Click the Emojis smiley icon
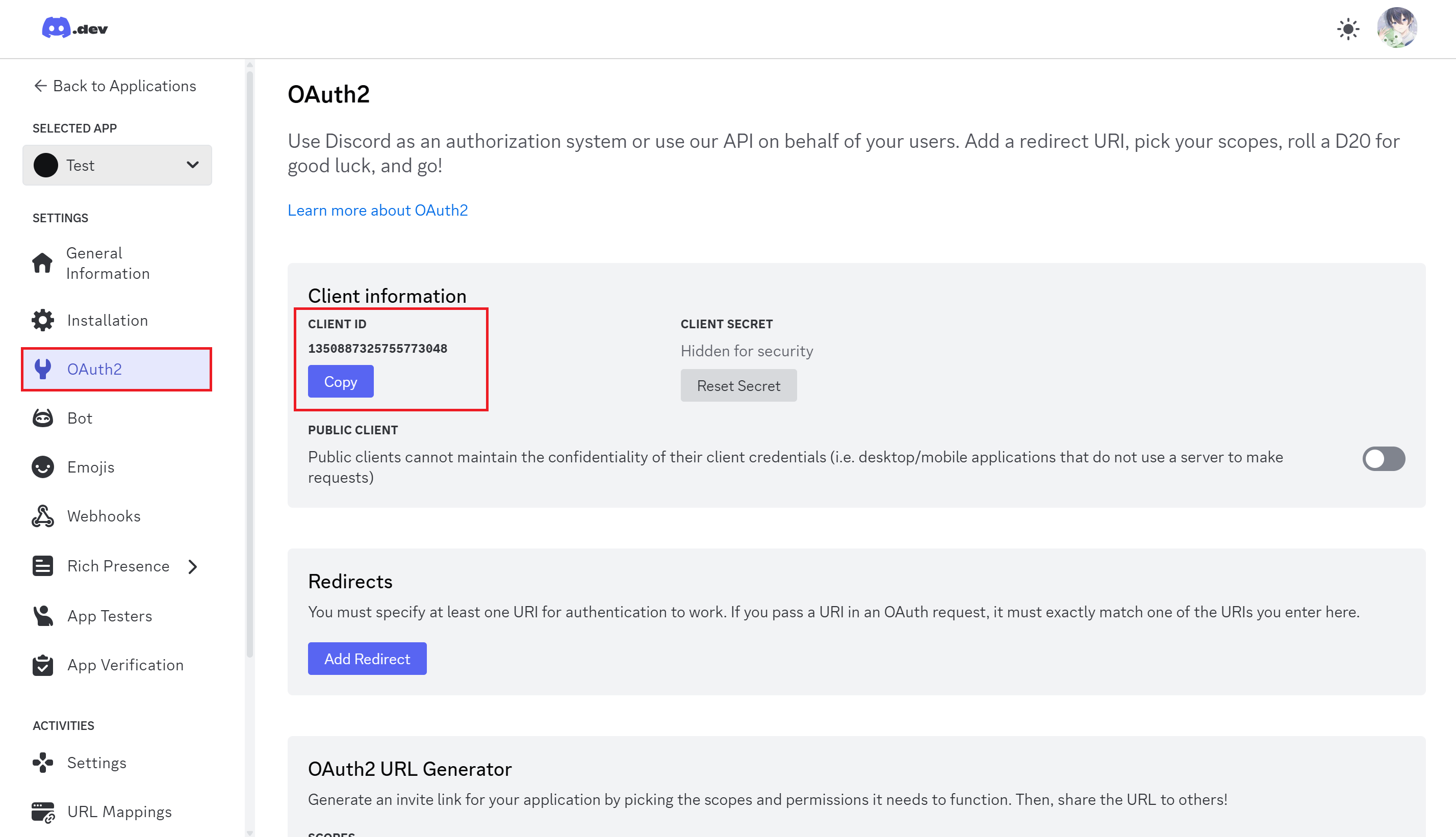 (x=42, y=467)
